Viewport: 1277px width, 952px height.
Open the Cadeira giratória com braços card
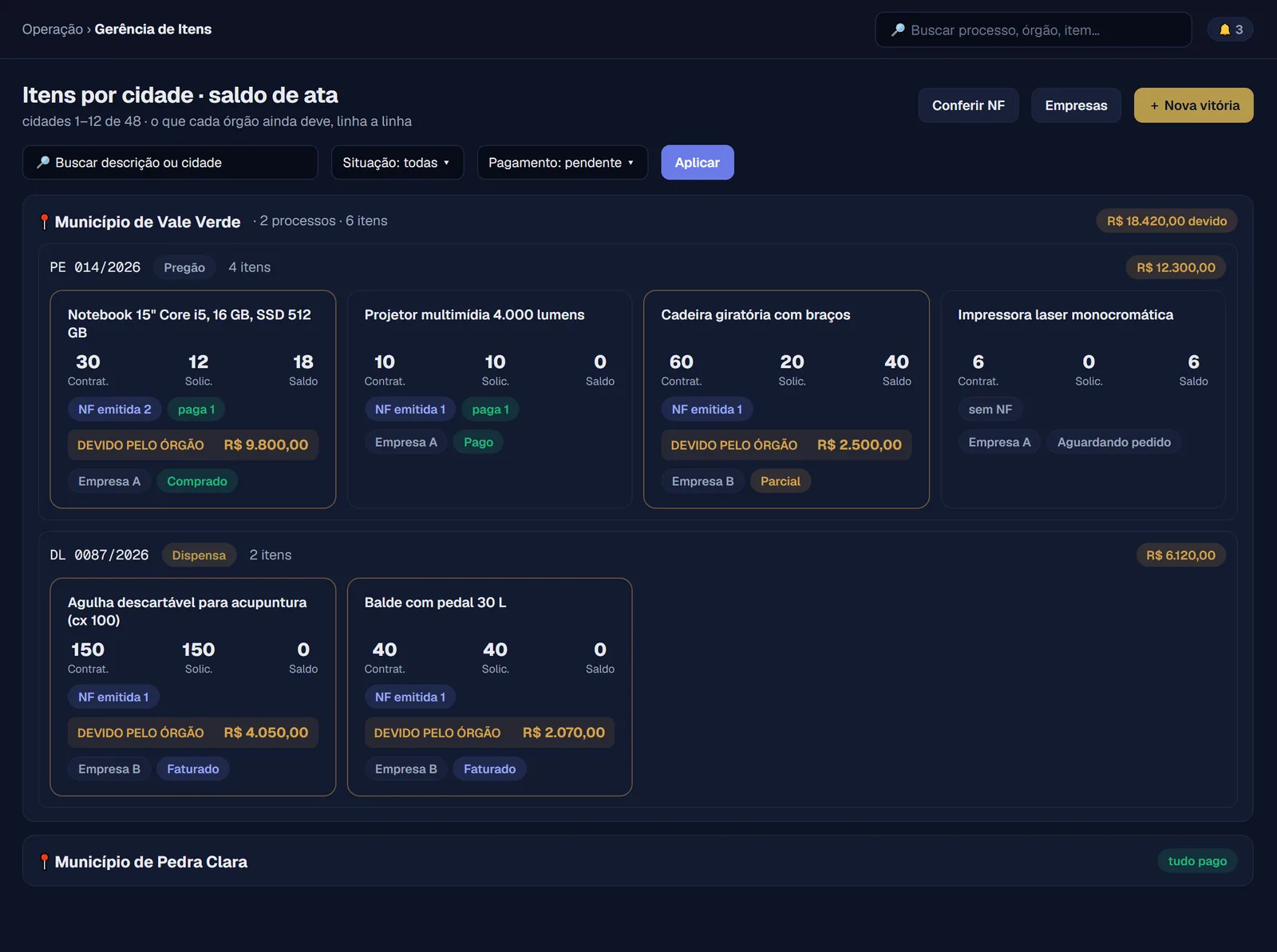tap(786, 399)
